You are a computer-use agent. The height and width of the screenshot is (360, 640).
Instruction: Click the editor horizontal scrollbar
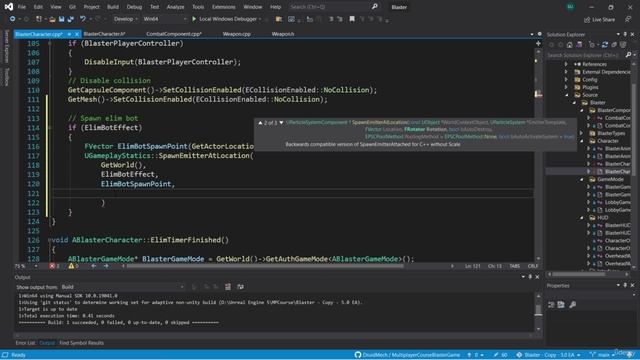click(265, 266)
